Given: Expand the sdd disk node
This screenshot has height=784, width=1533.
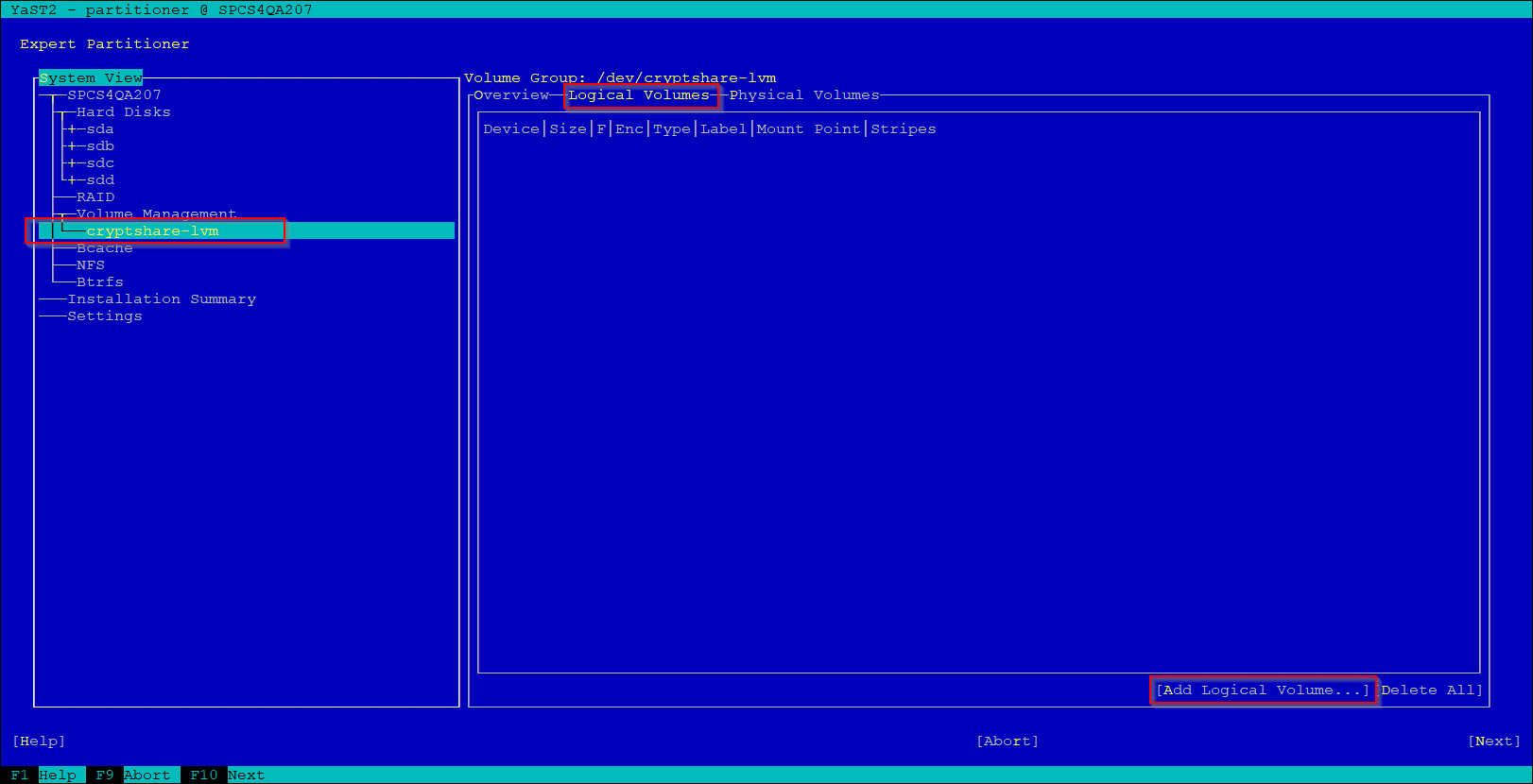Looking at the screenshot, I should [72, 180].
